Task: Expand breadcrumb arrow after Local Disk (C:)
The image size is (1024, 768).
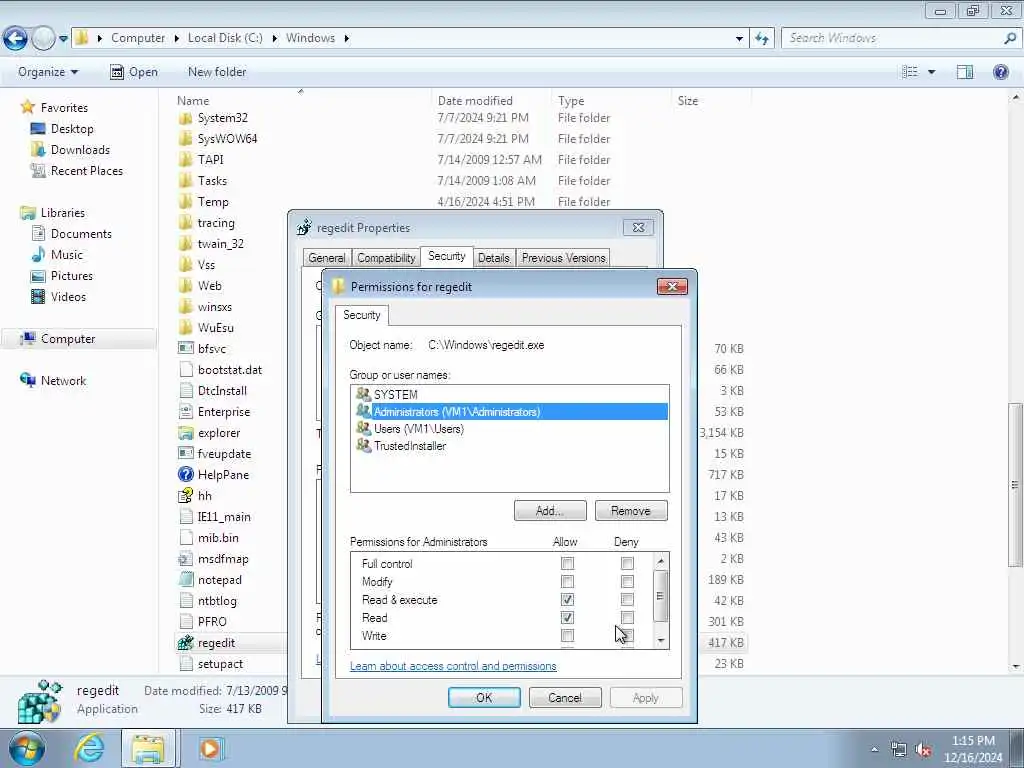Action: (274, 39)
